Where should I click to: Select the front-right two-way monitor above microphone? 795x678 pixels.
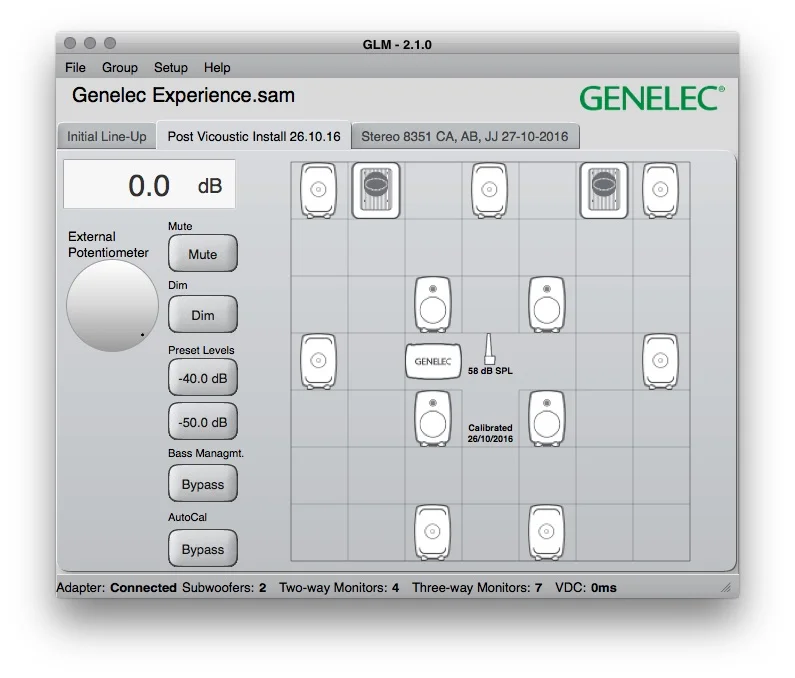coord(547,304)
